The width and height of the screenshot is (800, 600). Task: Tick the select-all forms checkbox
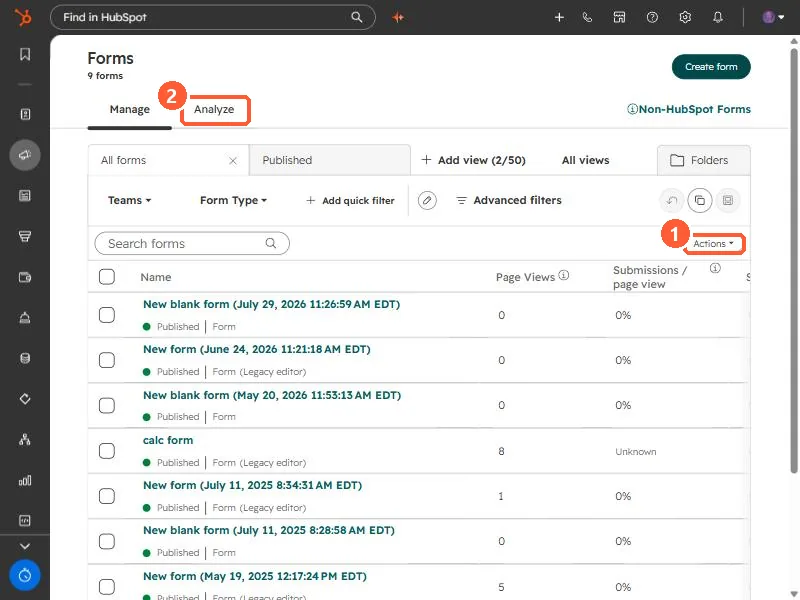107,277
